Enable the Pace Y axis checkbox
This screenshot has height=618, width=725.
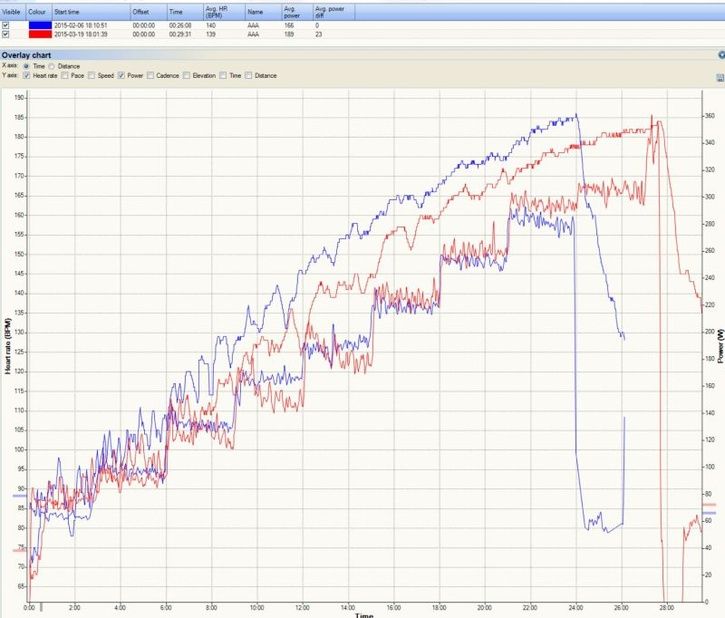pos(65,75)
